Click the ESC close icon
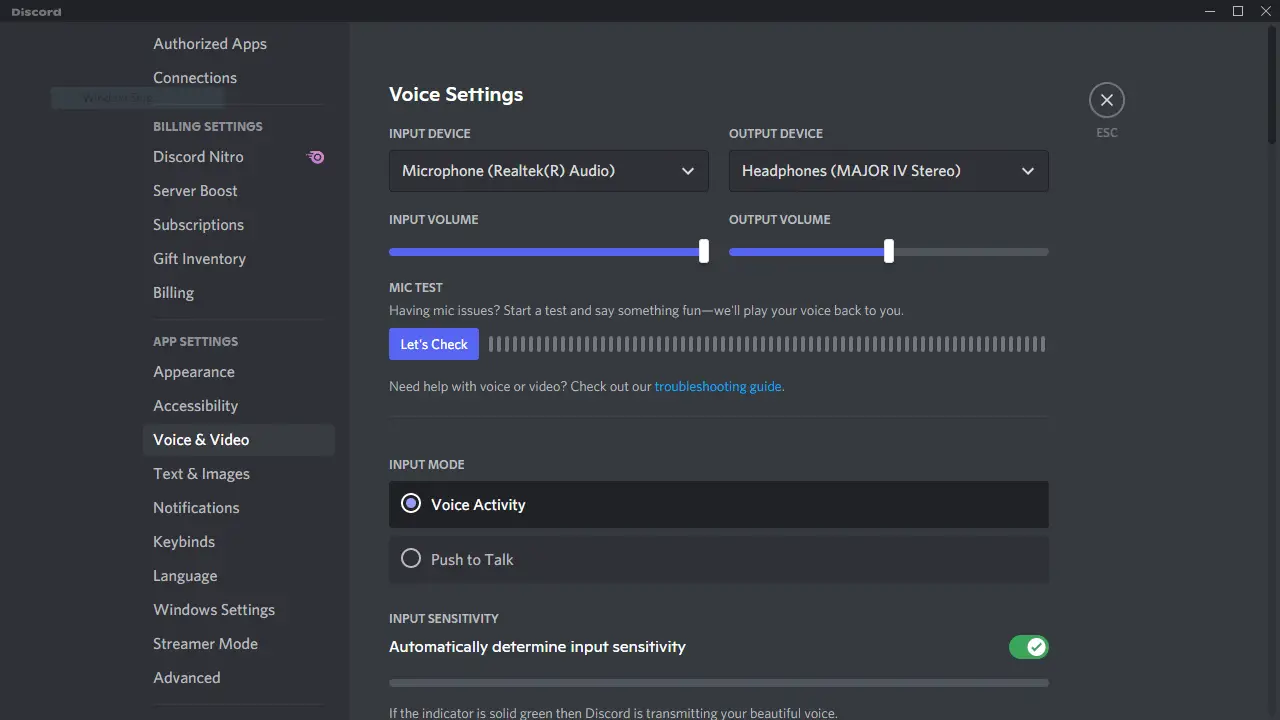The width and height of the screenshot is (1280, 720). [x=1106, y=100]
